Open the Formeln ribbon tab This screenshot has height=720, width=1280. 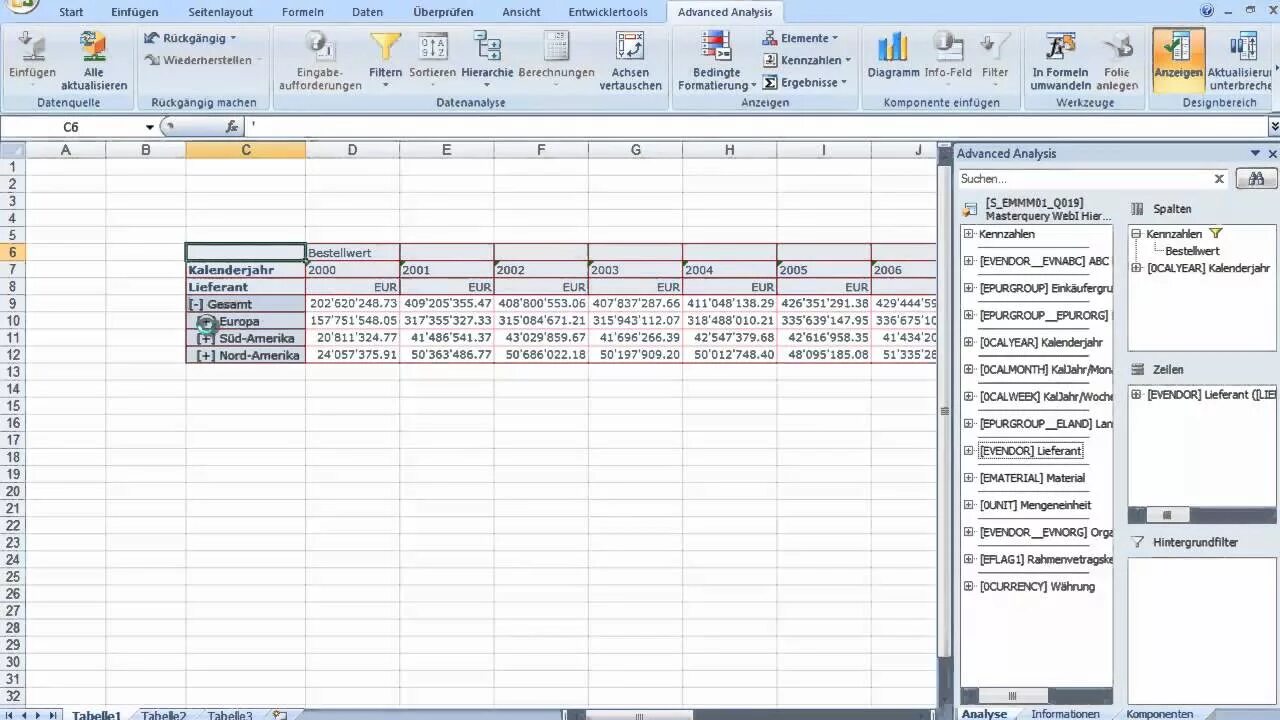point(303,11)
